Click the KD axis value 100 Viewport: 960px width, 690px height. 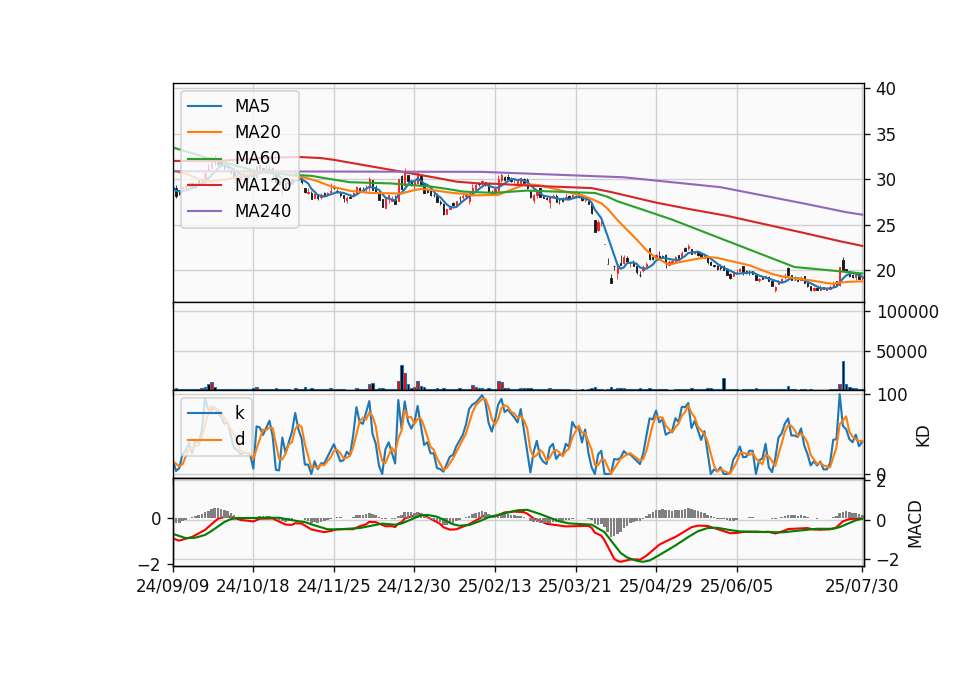[x=892, y=395]
